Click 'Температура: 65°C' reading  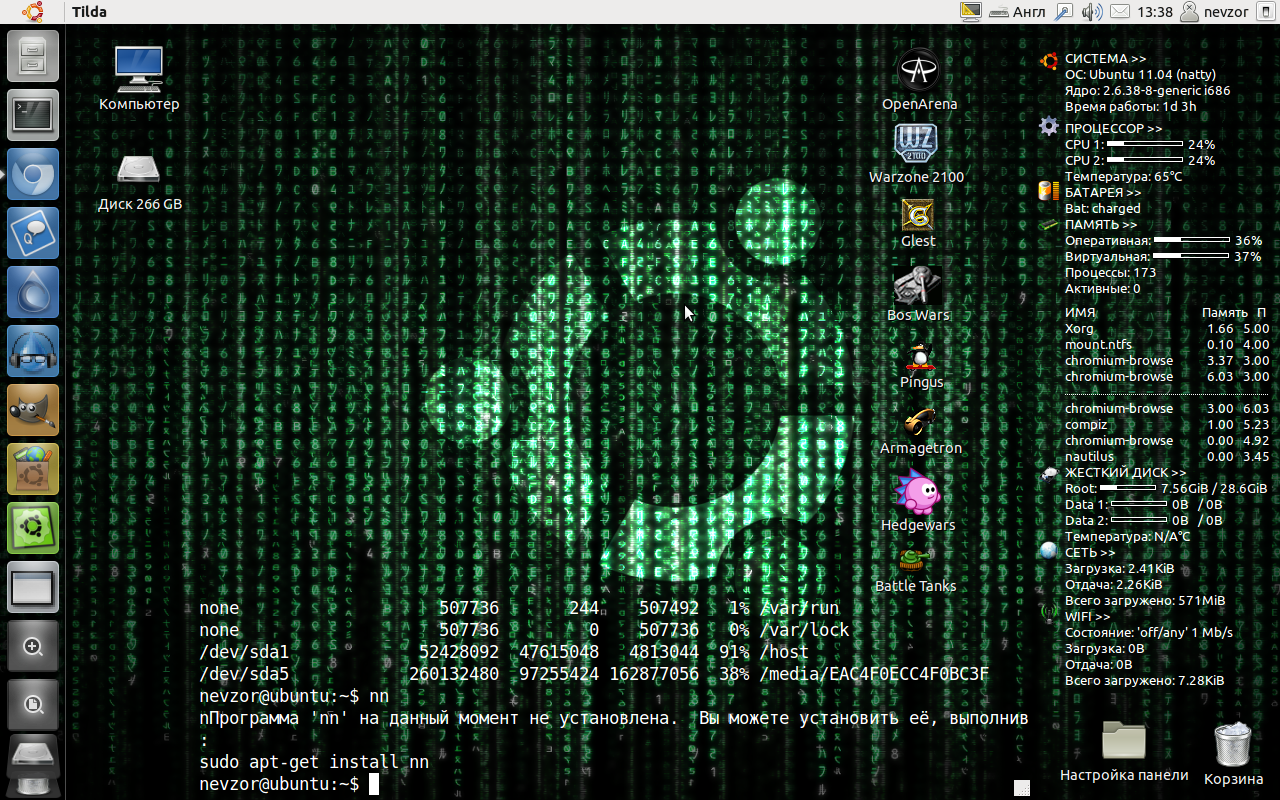coord(1123,176)
